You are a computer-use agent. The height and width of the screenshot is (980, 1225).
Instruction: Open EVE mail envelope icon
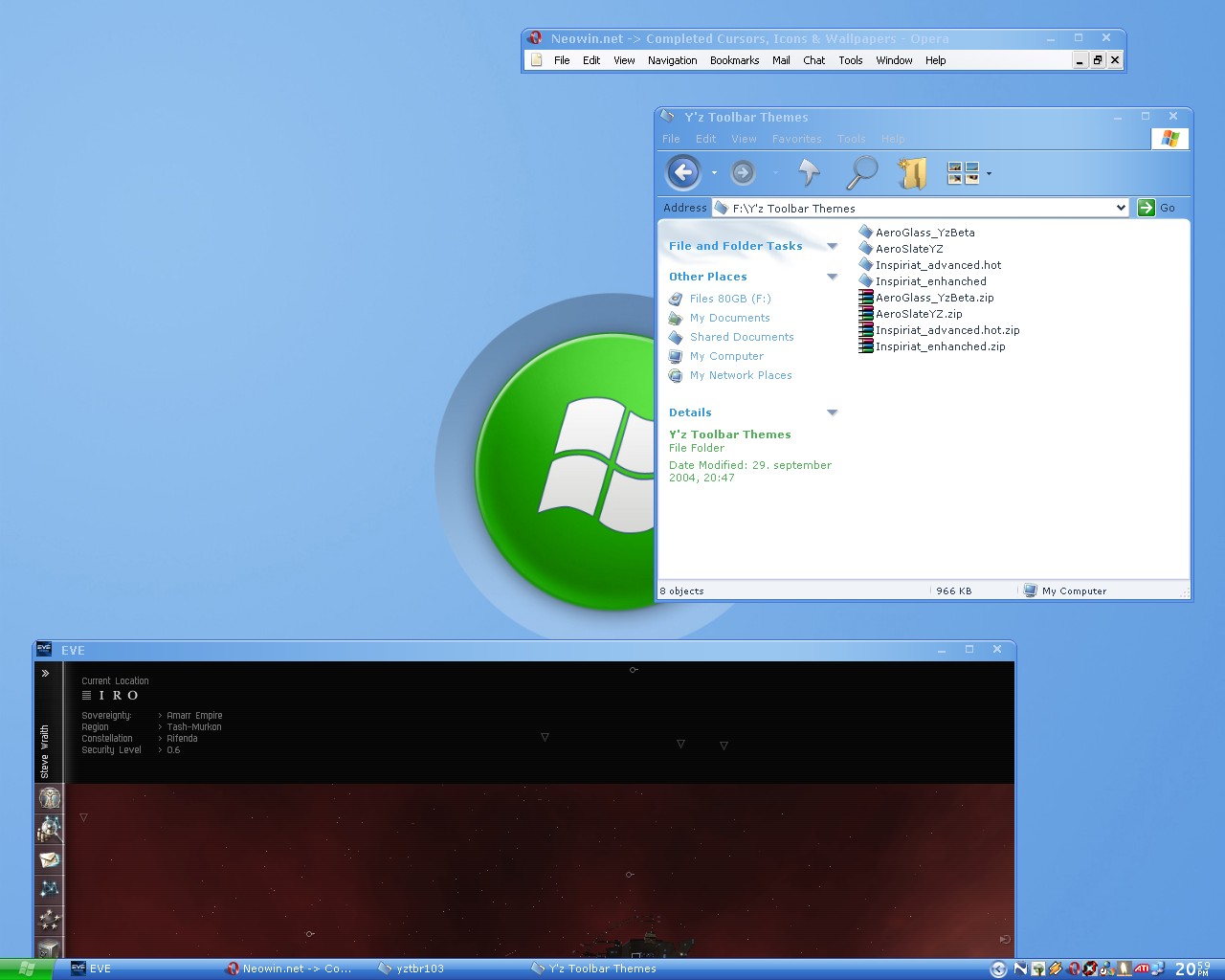click(x=50, y=859)
